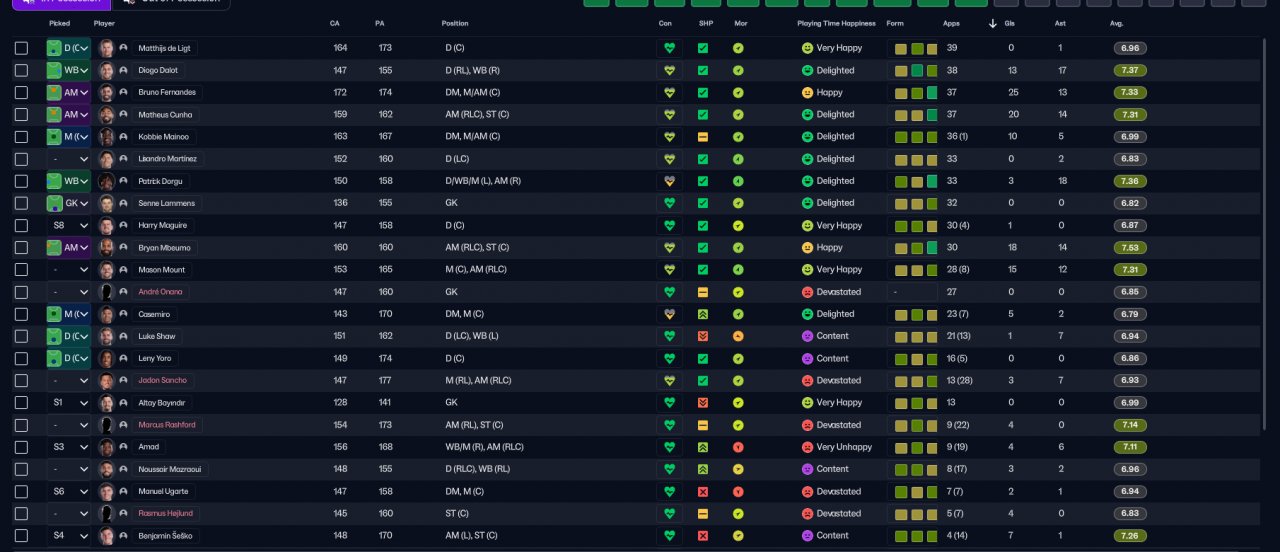This screenshot has width=1280, height=552.
Task: Open Casemiro's player profile link
Action: (153, 314)
